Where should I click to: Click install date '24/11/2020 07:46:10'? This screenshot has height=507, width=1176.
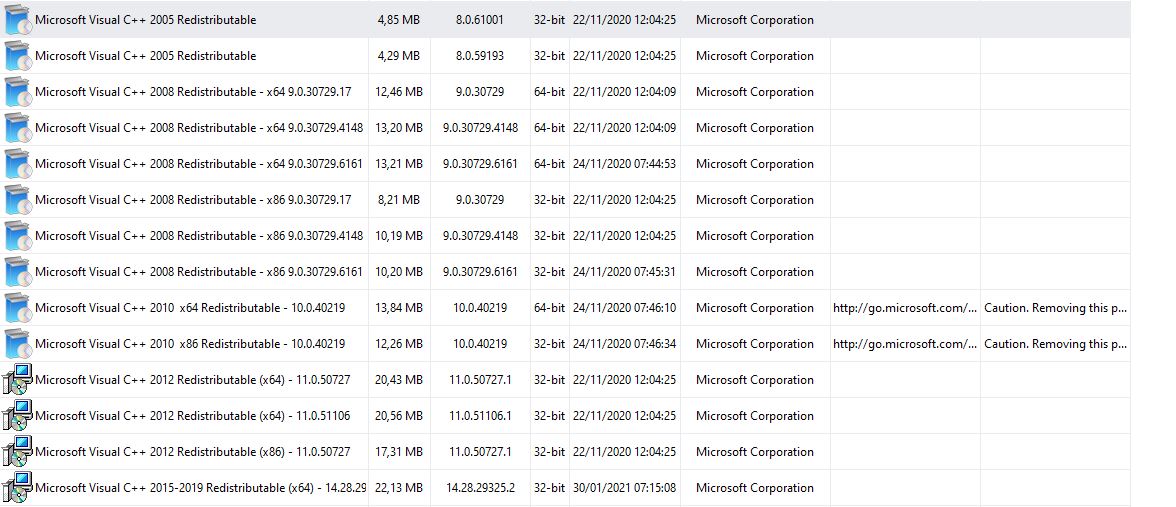624,308
